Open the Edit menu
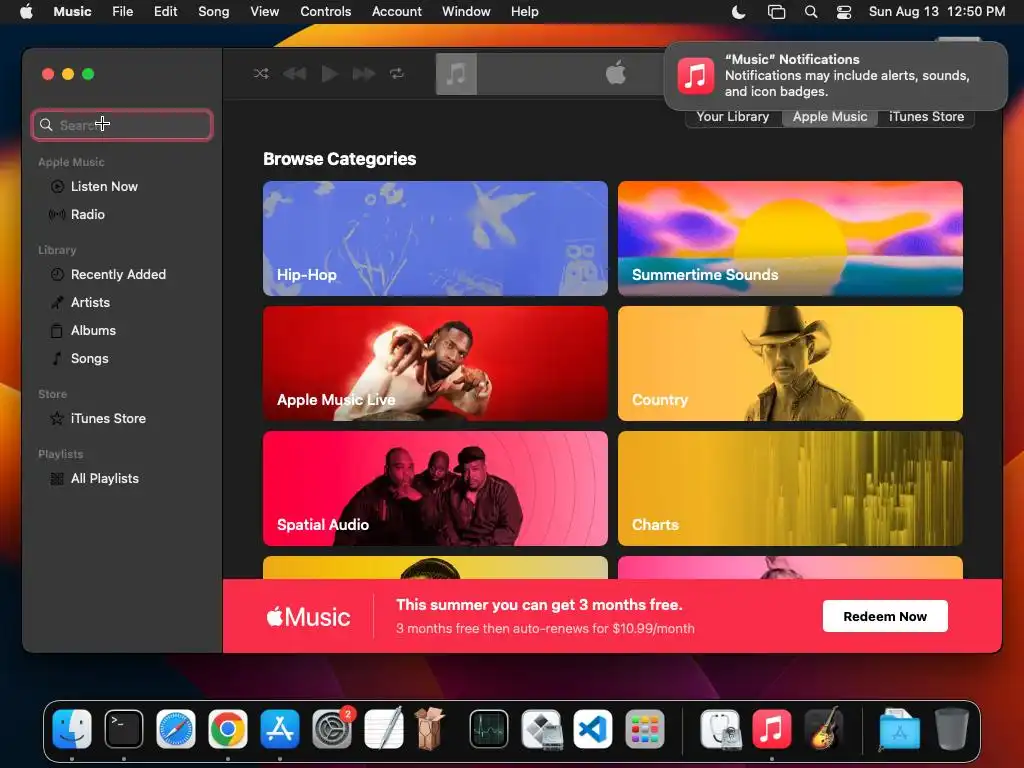Image resolution: width=1024 pixels, height=768 pixels. (165, 12)
